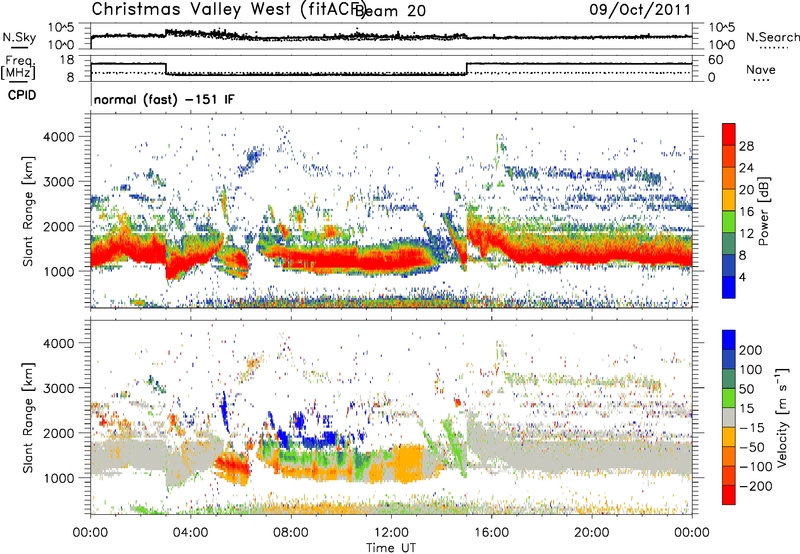The height and width of the screenshot is (554, 800).
Task: Click the N.Sky legend label
Action: tap(19, 37)
